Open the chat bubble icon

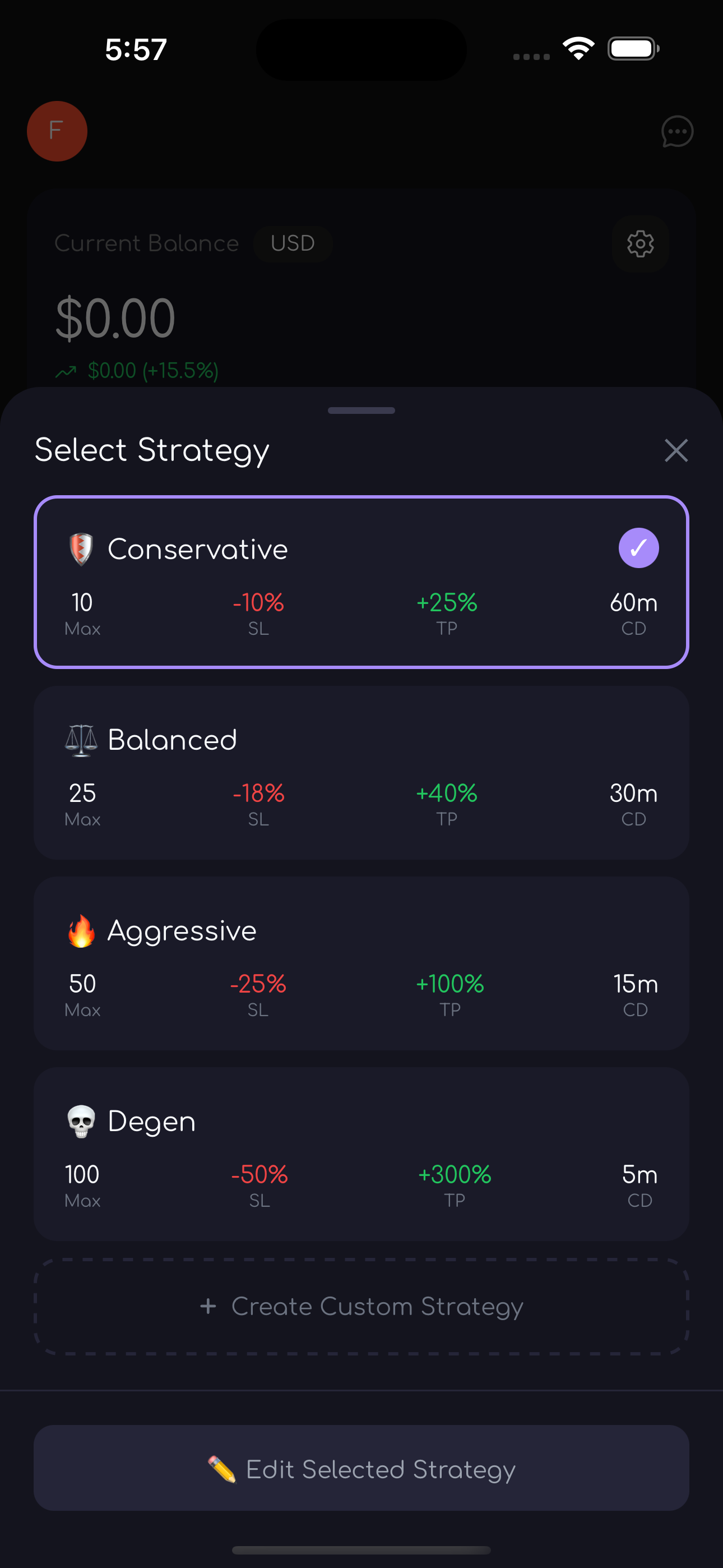(676, 131)
